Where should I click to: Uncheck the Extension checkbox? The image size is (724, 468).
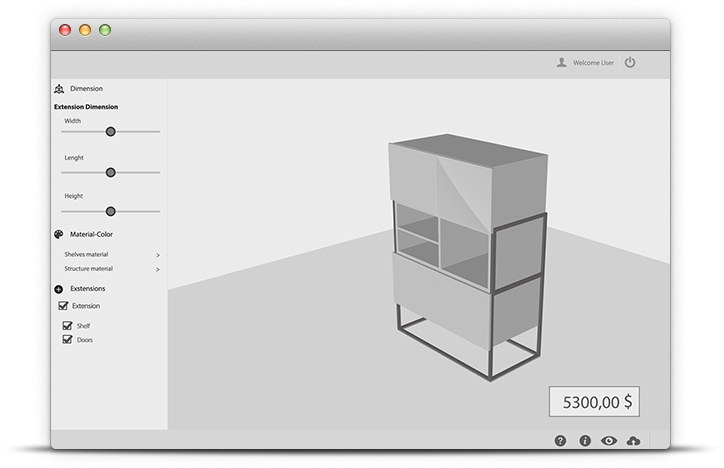click(63, 306)
